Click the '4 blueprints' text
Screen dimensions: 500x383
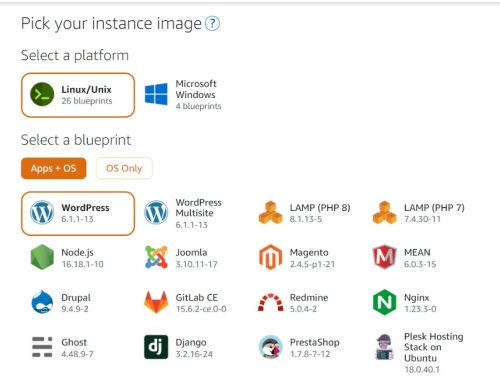coord(198,106)
